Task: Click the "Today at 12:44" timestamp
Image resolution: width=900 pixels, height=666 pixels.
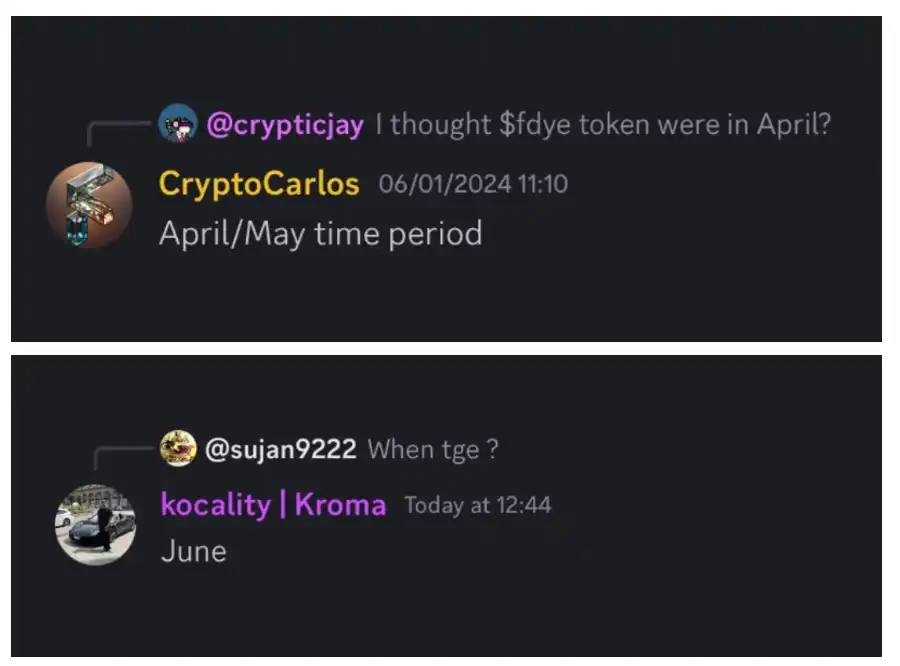Action: 477,506
